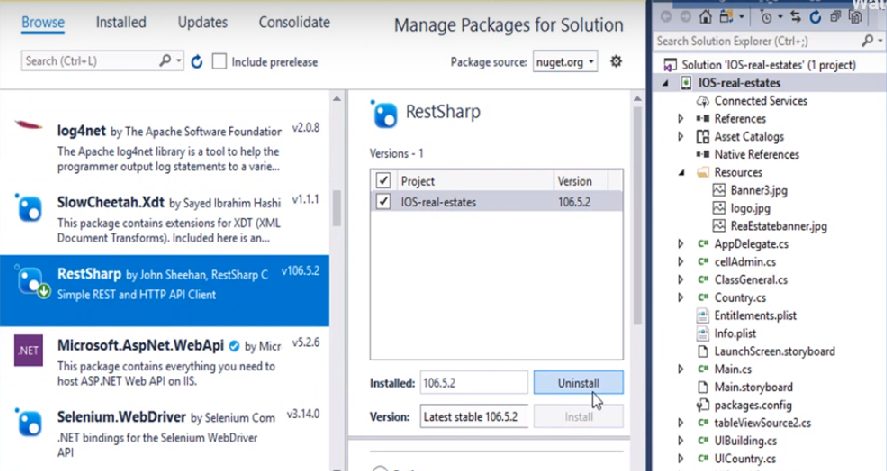The height and width of the screenshot is (471, 887).
Task: Click the SlowCheetah.Xdt package icon
Action: pyautogui.click(x=28, y=207)
